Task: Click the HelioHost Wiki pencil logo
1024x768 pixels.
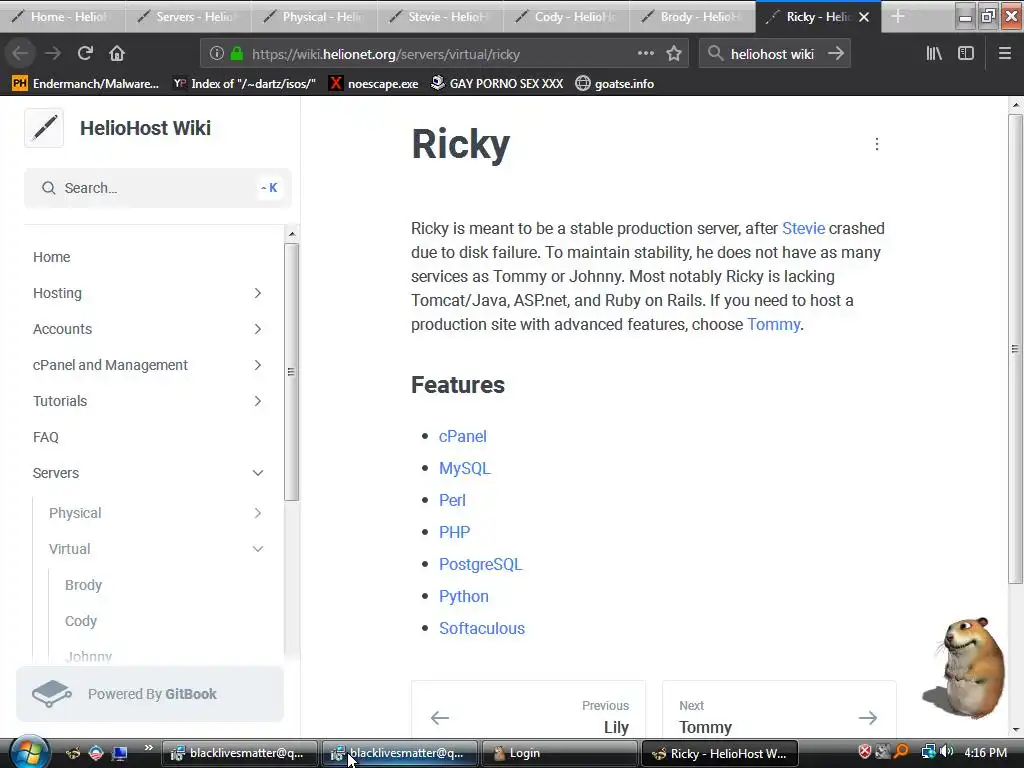Action: tap(44, 128)
